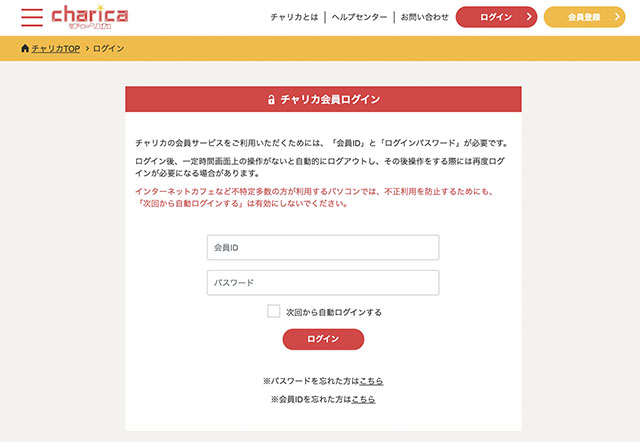Screen dimensions: 640x442
Task: Click the home icon in breadcrumb
Action: 25,48
